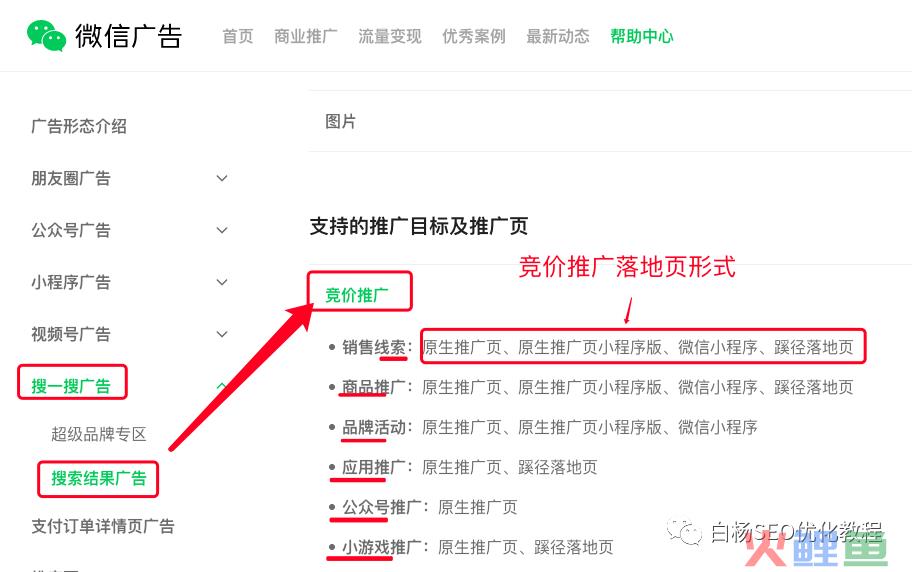The image size is (912, 572).
Task: Click the WeChat green logo icon
Action: point(47,35)
